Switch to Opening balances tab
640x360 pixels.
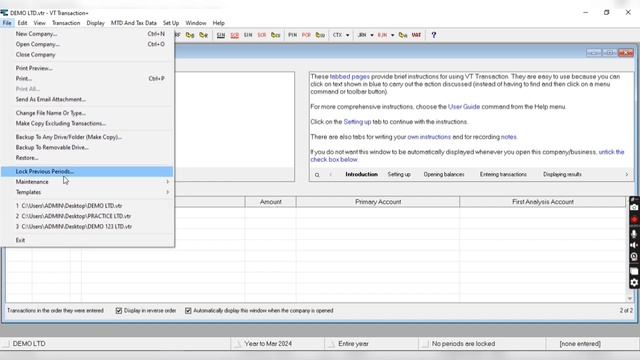click(x=444, y=174)
